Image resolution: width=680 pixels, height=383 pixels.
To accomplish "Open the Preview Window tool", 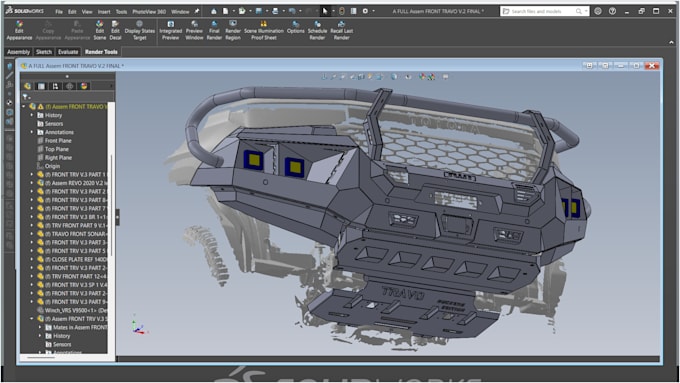I will pos(194,30).
